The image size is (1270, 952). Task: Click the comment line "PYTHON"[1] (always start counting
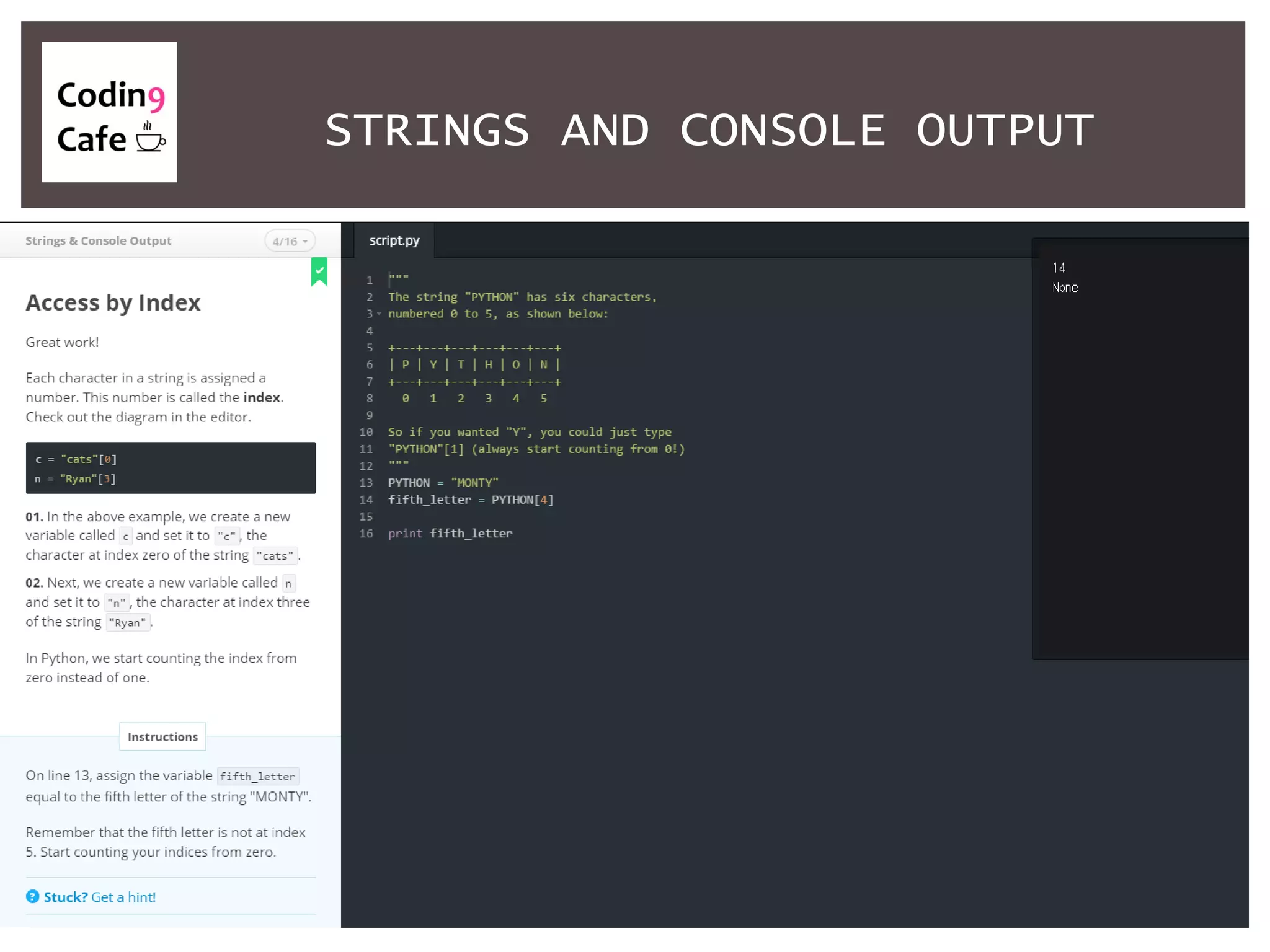(536, 449)
